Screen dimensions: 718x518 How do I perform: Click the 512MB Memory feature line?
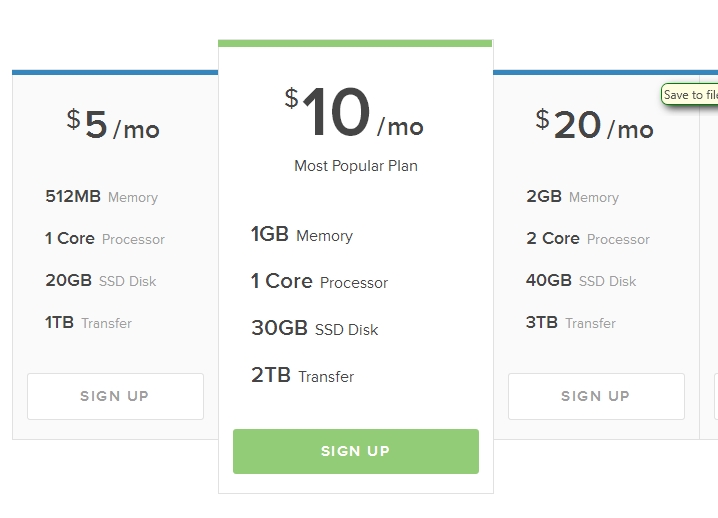coord(102,197)
